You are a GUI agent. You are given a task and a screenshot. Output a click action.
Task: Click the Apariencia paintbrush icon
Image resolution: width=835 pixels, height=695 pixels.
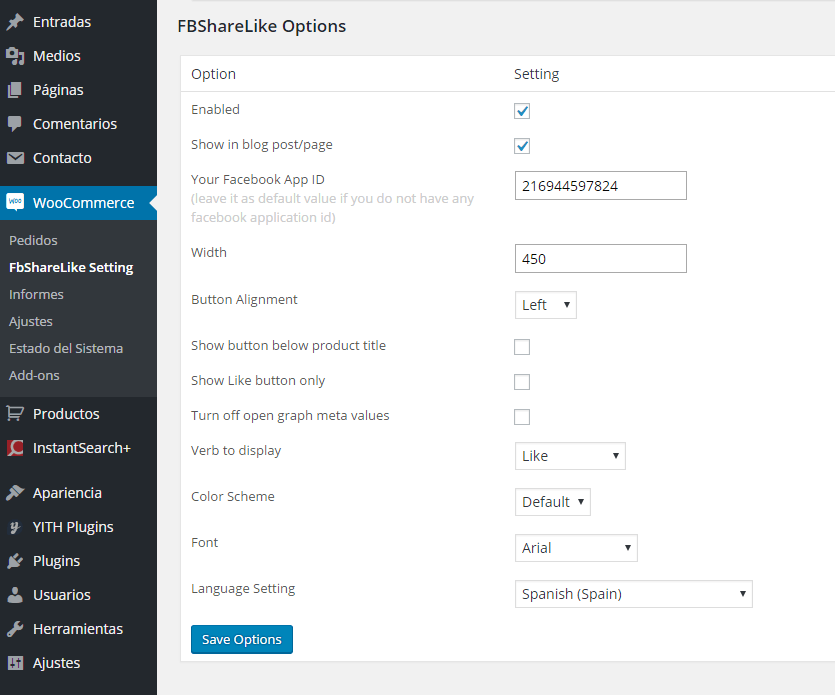click(15, 493)
